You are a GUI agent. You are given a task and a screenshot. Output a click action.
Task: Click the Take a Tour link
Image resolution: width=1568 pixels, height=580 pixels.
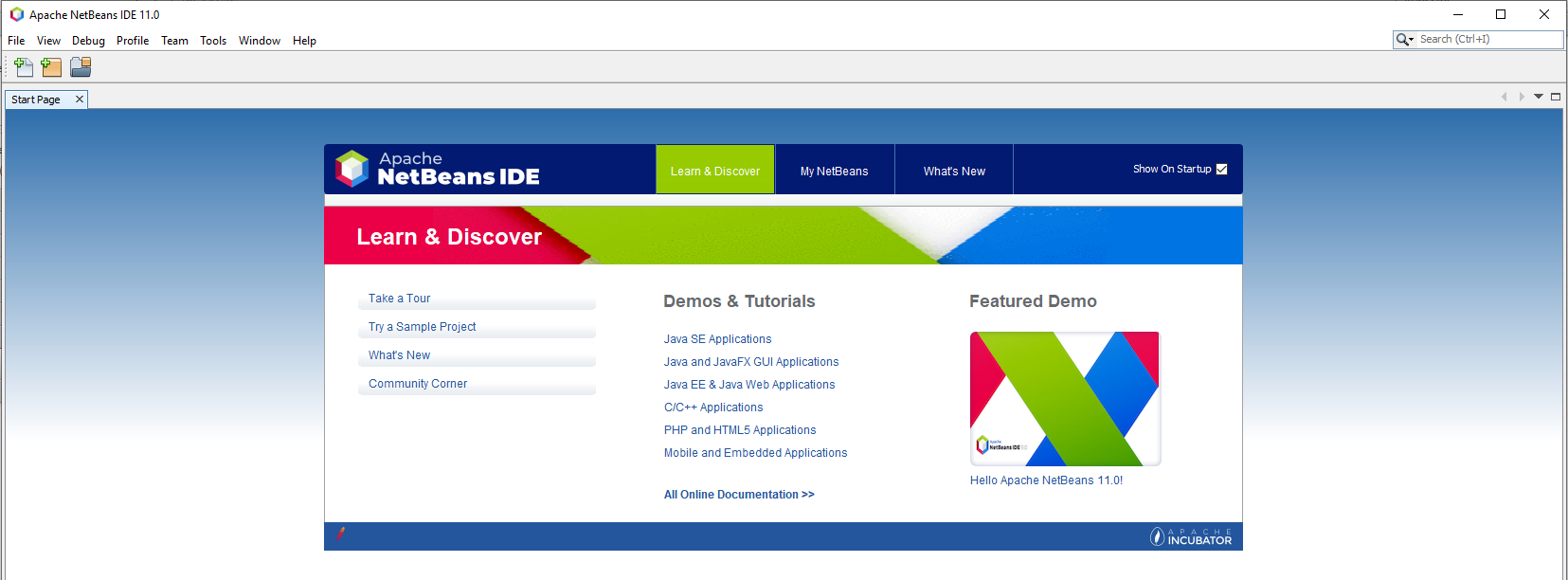click(x=399, y=299)
